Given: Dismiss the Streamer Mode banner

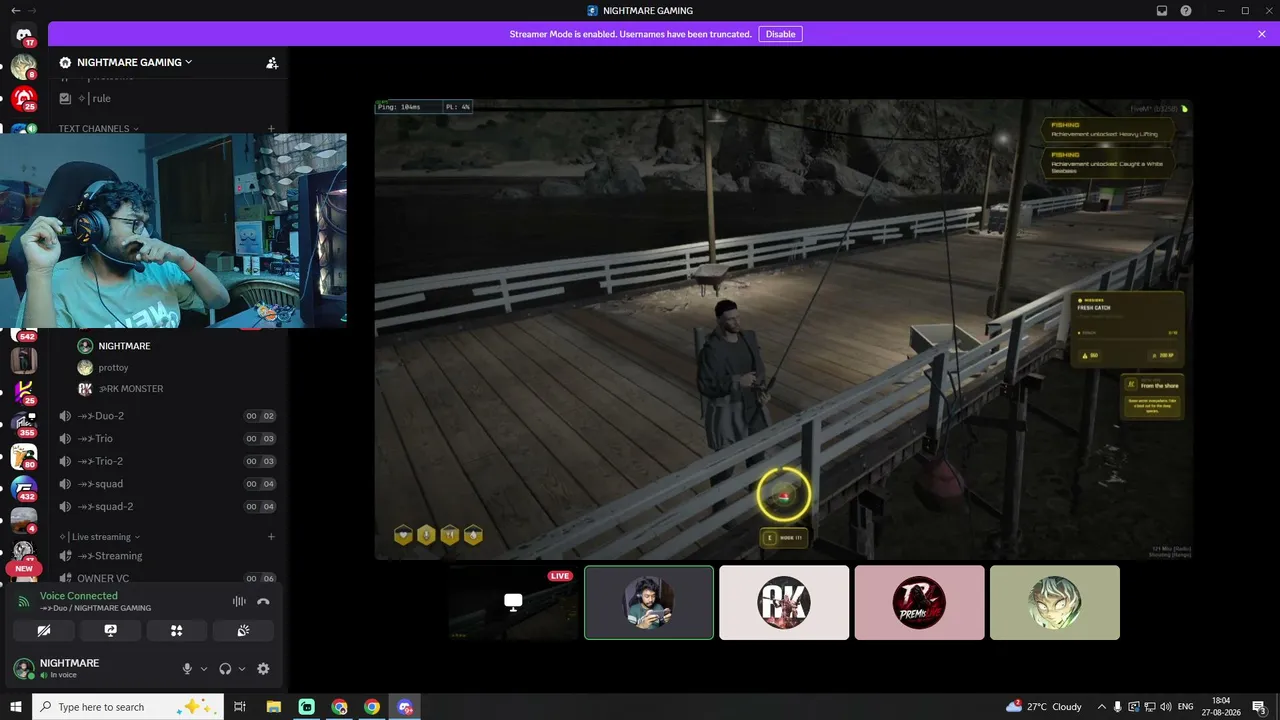Looking at the screenshot, I should [1262, 34].
